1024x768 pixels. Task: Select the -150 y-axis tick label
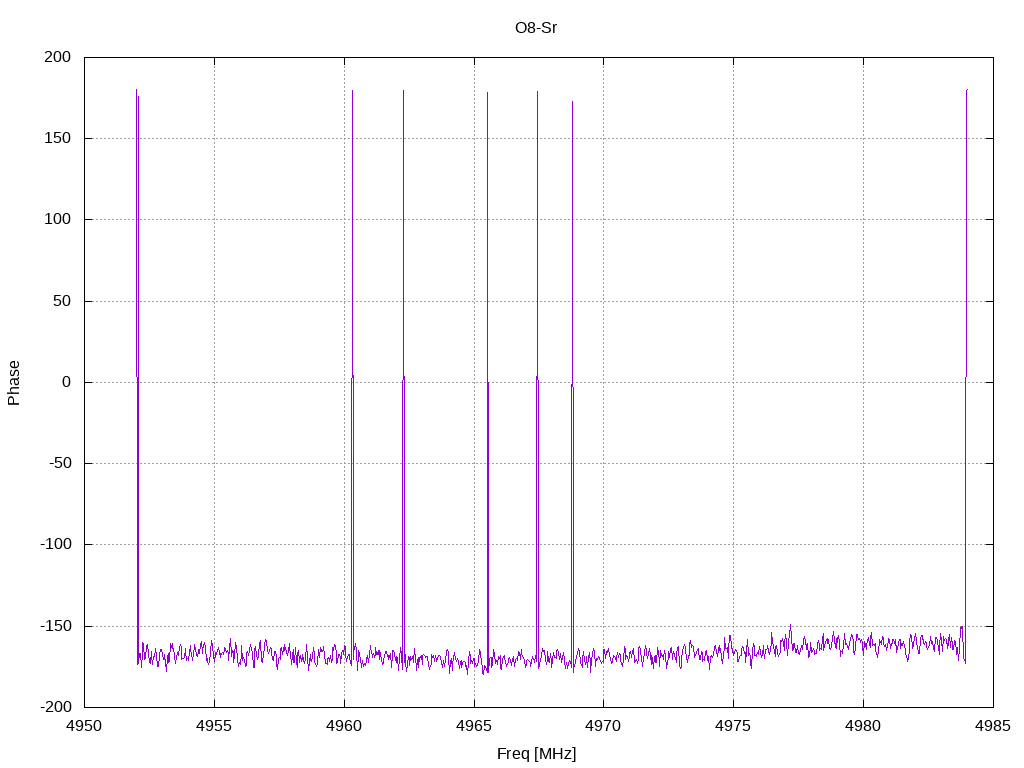click(x=56, y=626)
